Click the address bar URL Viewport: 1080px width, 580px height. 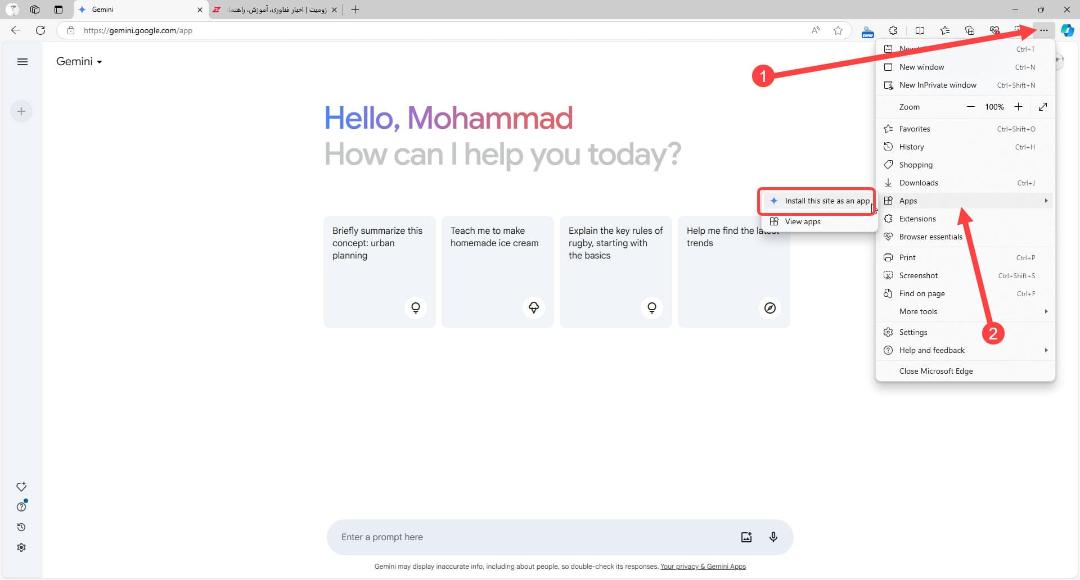click(x=138, y=30)
